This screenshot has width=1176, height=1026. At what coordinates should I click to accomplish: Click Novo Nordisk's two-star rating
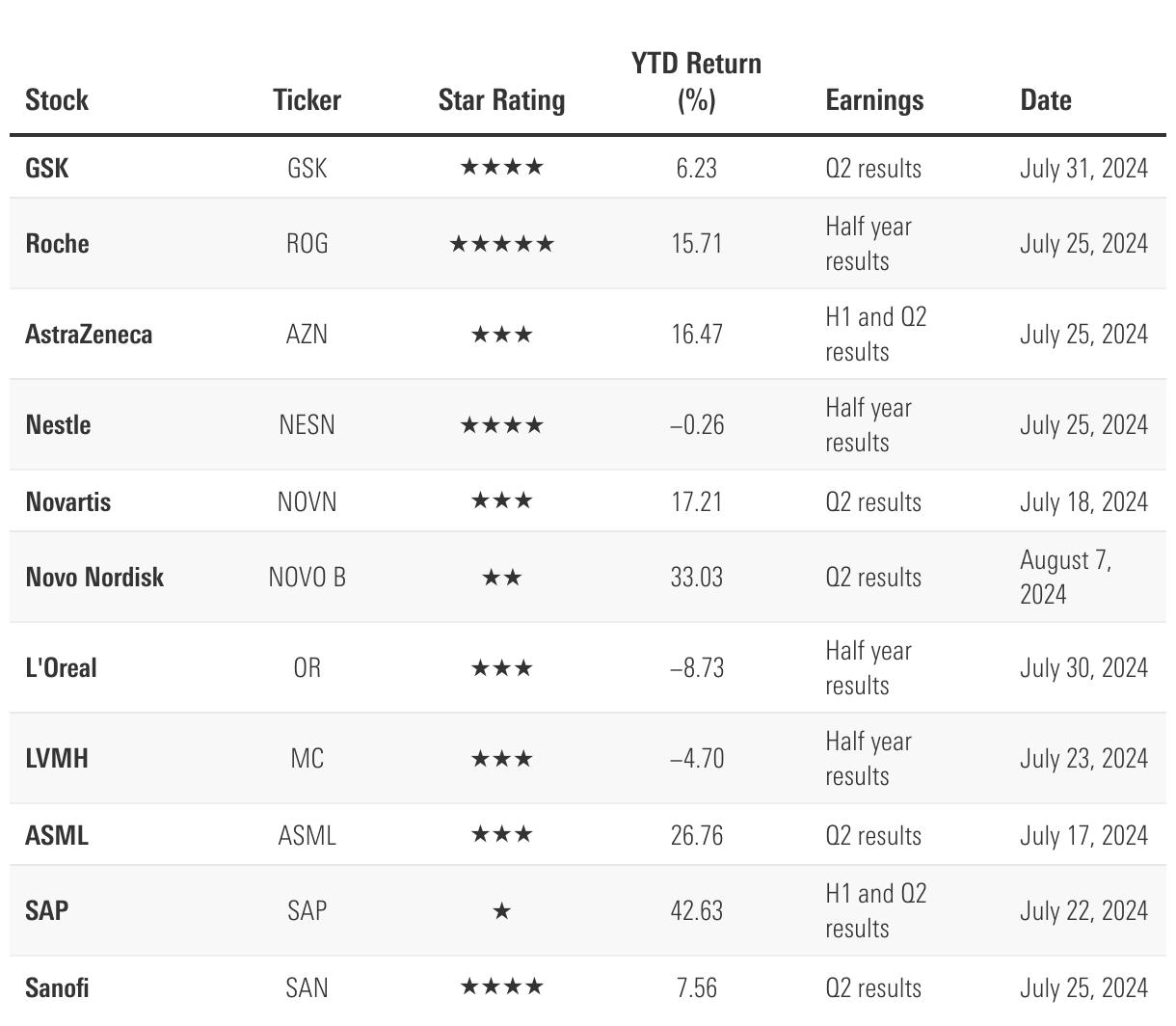pos(501,578)
